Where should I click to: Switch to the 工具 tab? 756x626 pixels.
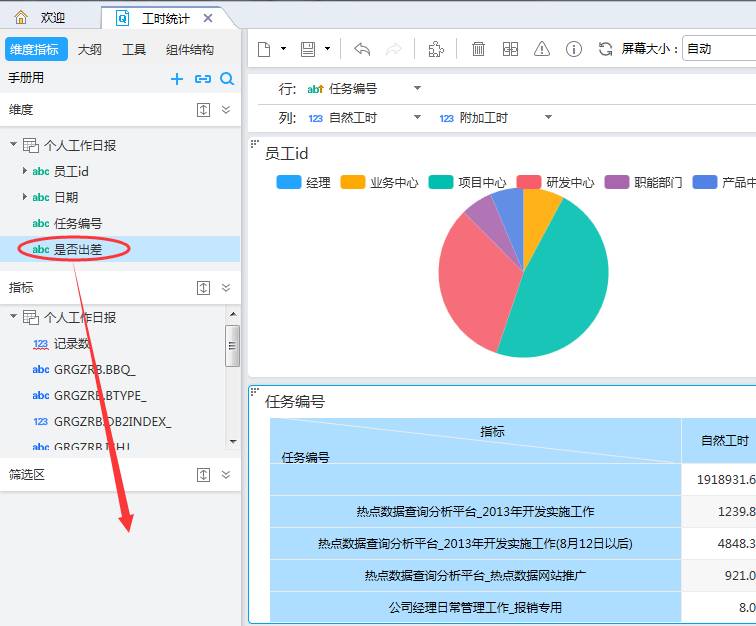click(x=134, y=49)
